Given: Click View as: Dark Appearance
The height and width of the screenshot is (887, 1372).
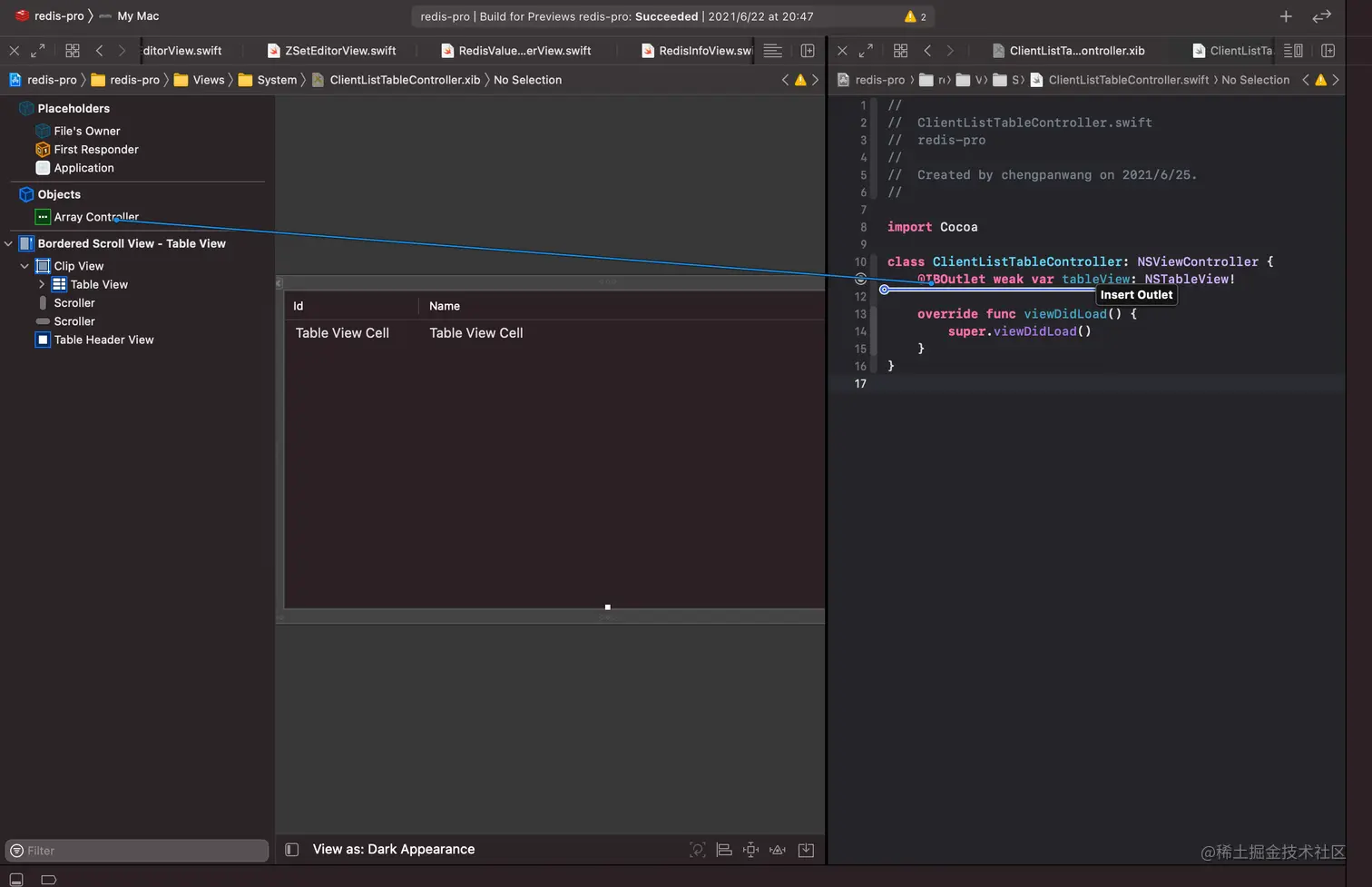Looking at the screenshot, I should pyautogui.click(x=393, y=850).
